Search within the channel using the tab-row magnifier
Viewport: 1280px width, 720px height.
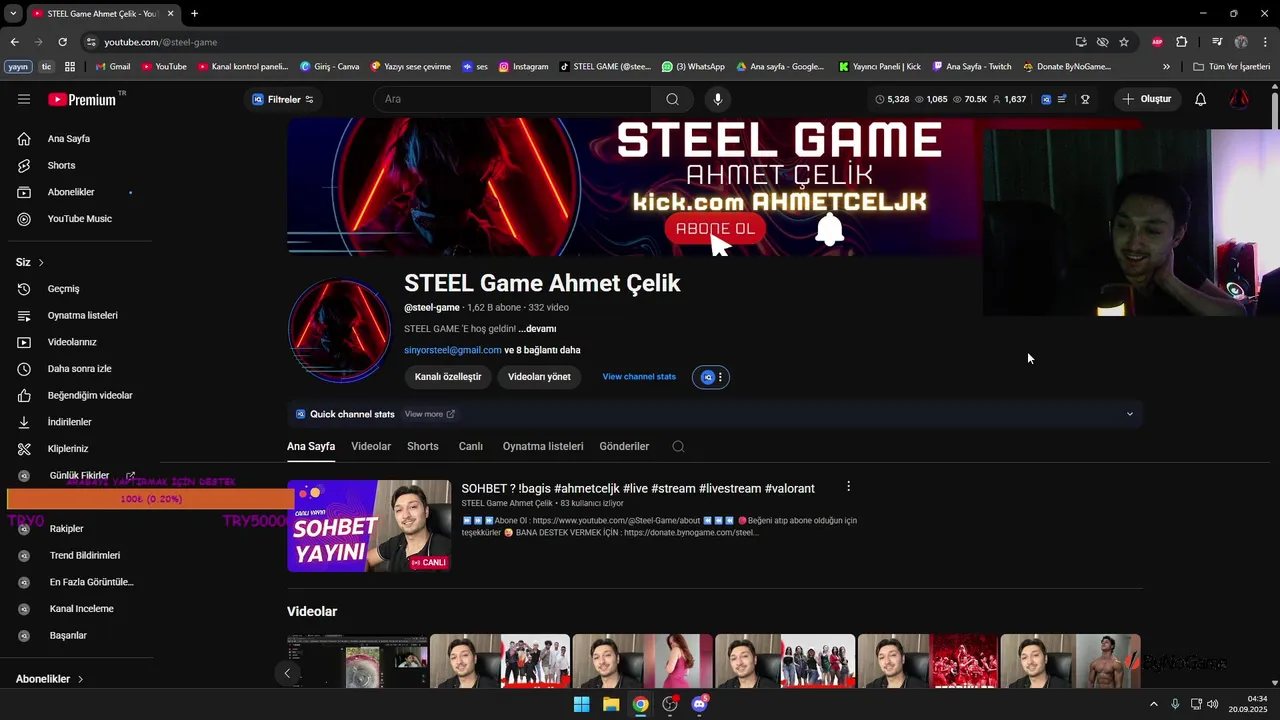click(x=678, y=446)
